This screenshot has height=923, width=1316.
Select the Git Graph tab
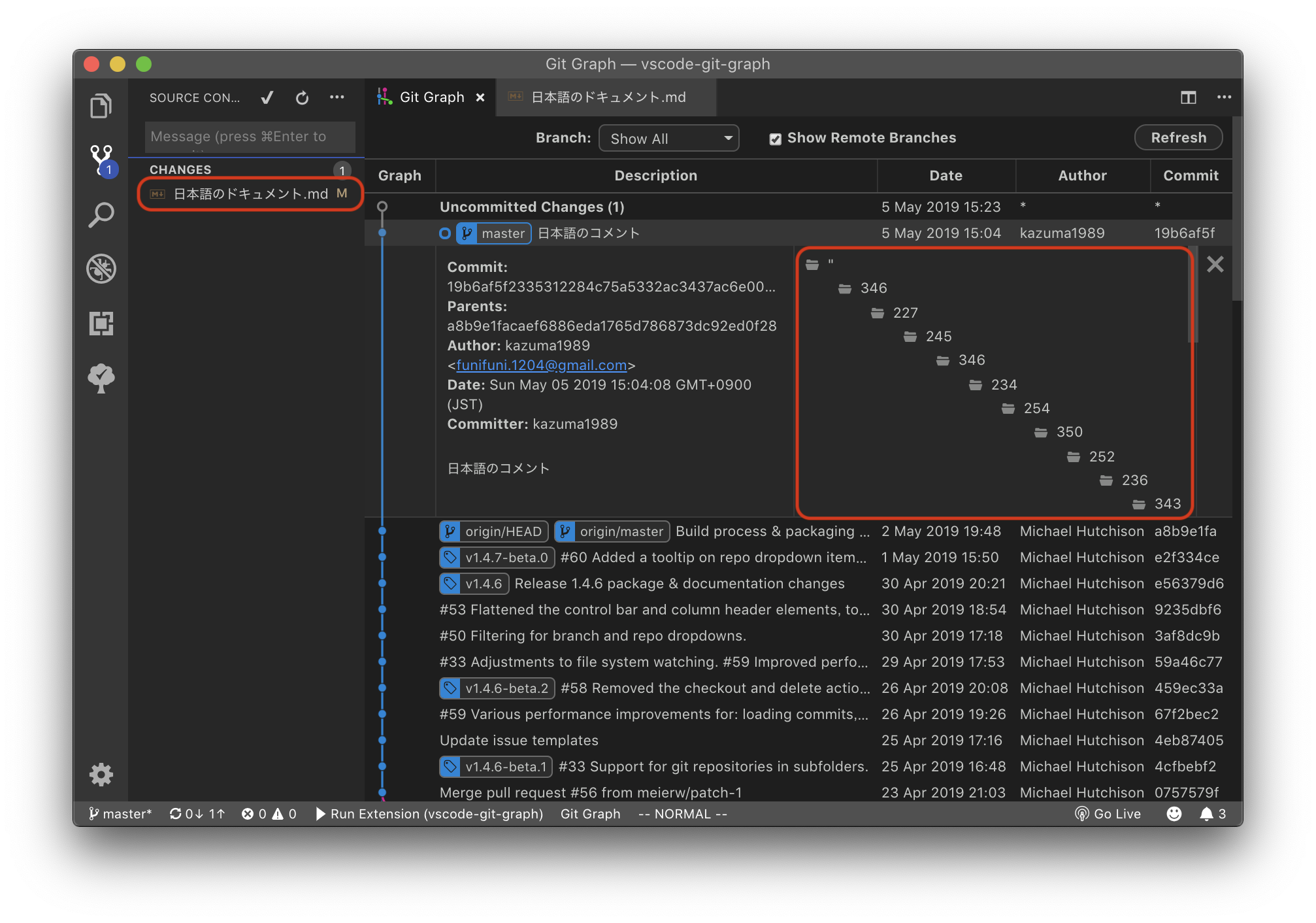[431, 97]
